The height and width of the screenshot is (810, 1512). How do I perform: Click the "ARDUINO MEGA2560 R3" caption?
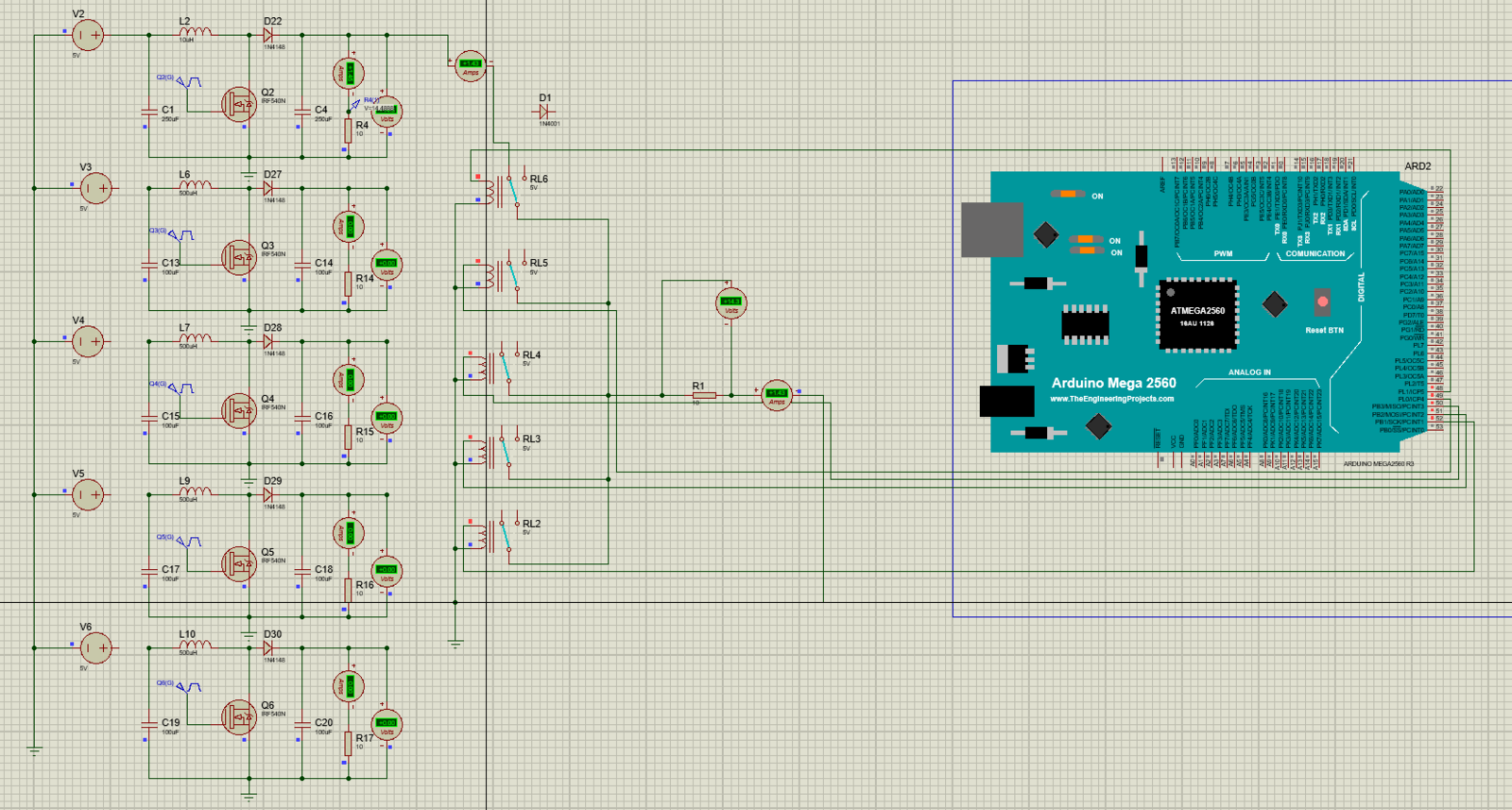(1379, 464)
